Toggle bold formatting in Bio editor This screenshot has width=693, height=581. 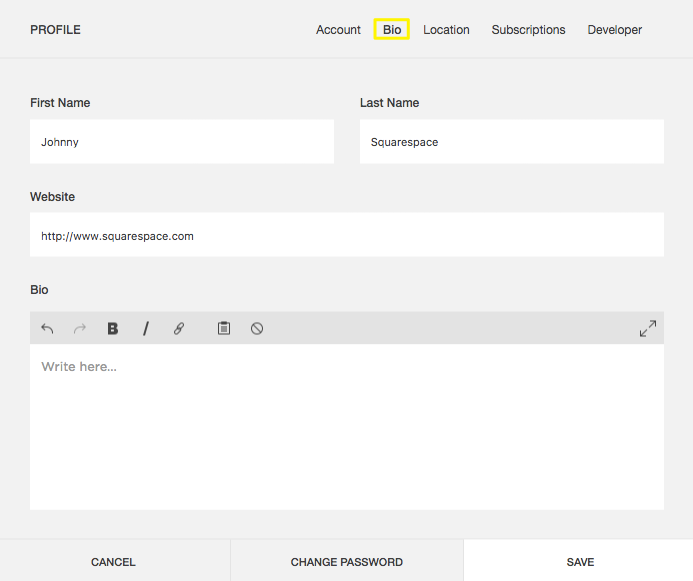(x=113, y=328)
